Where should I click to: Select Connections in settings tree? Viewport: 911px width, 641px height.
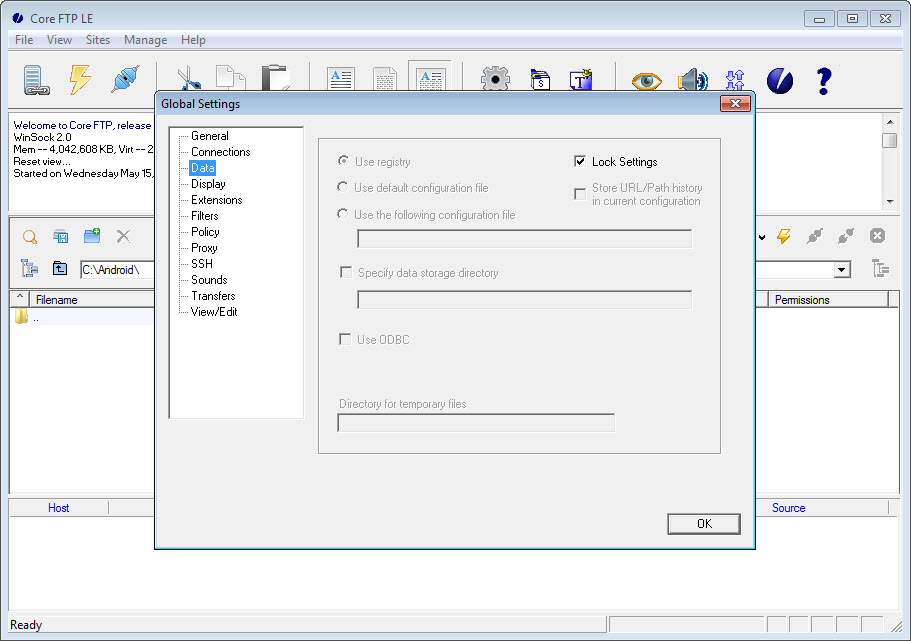tap(221, 152)
